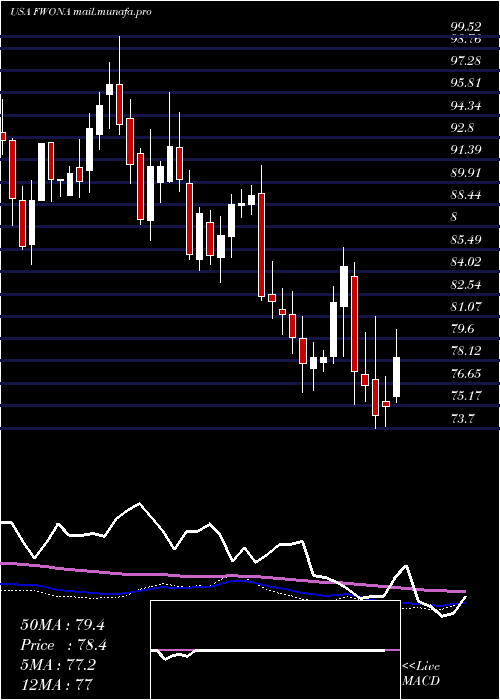Click the 50MA : 79.4 readout

62,625
